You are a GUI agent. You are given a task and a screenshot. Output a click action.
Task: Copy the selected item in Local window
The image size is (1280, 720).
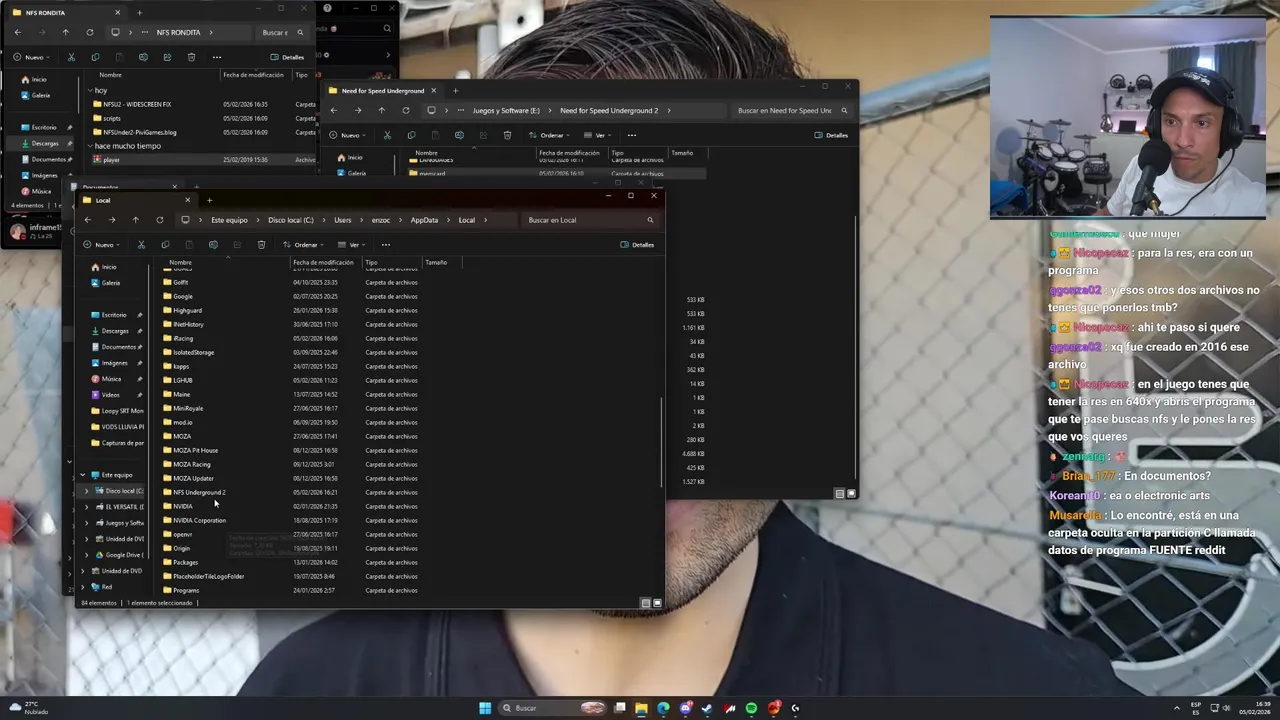click(165, 245)
